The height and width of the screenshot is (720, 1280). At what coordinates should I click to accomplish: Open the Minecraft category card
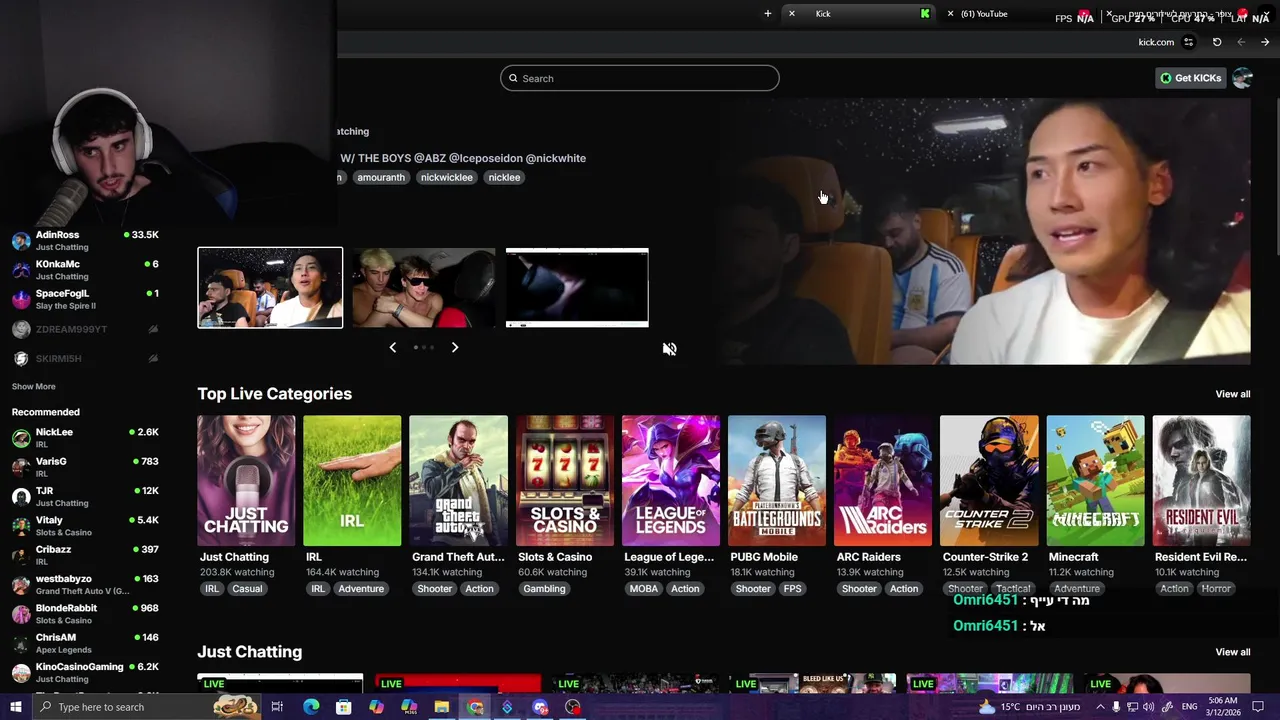pos(1095,481)
